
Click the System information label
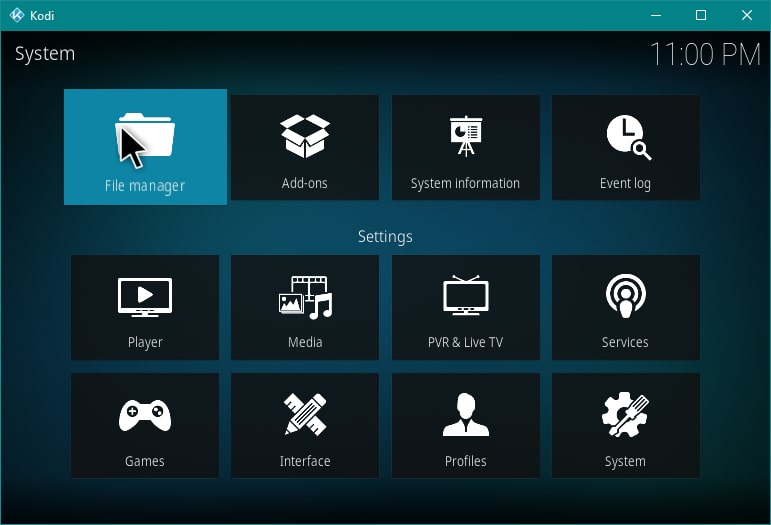point(465,183)
